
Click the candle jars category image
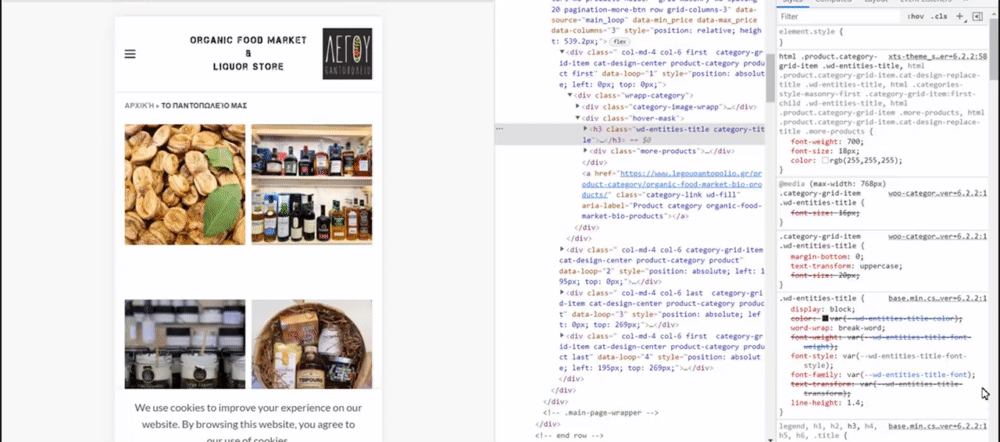tap(184, 344)
